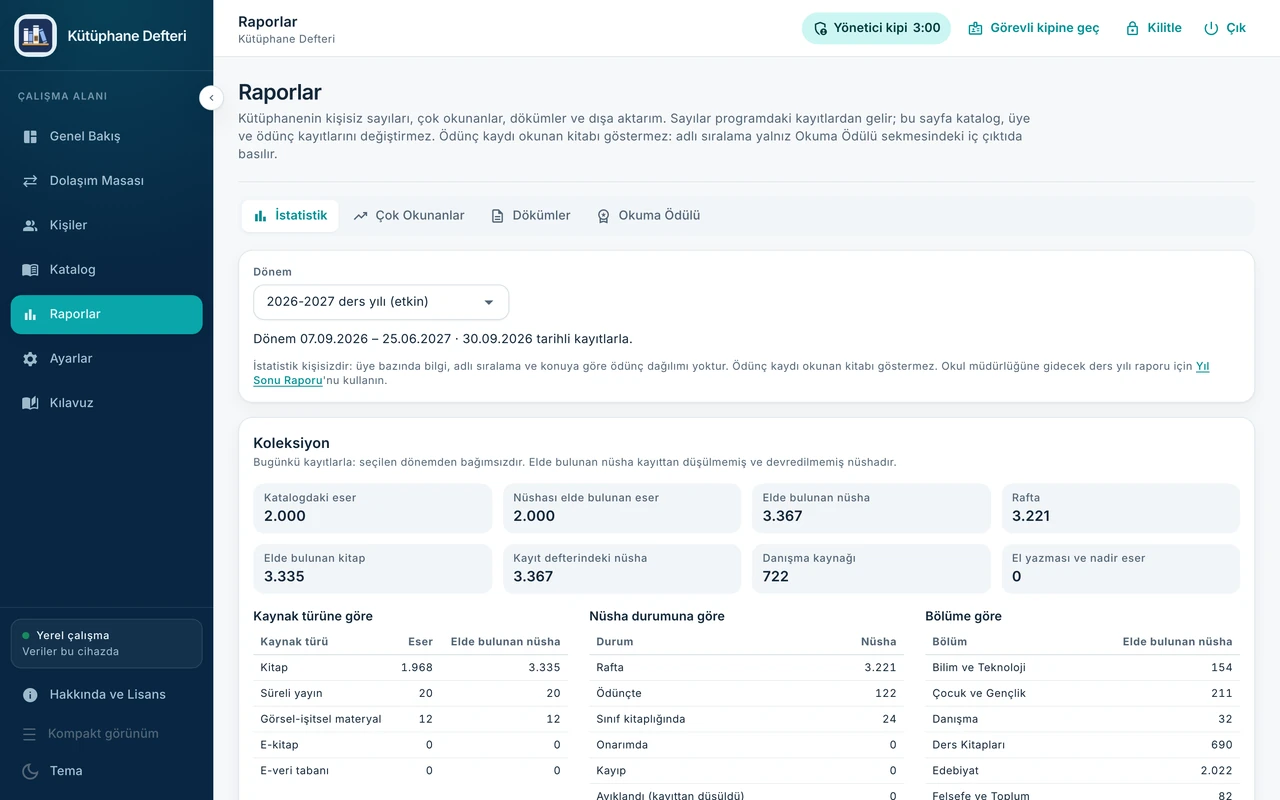The image size is (1280, 800).
Task: Open the Dönem dropdown for 2026-2027 ders yılı
Action: (x=381, y=302)
